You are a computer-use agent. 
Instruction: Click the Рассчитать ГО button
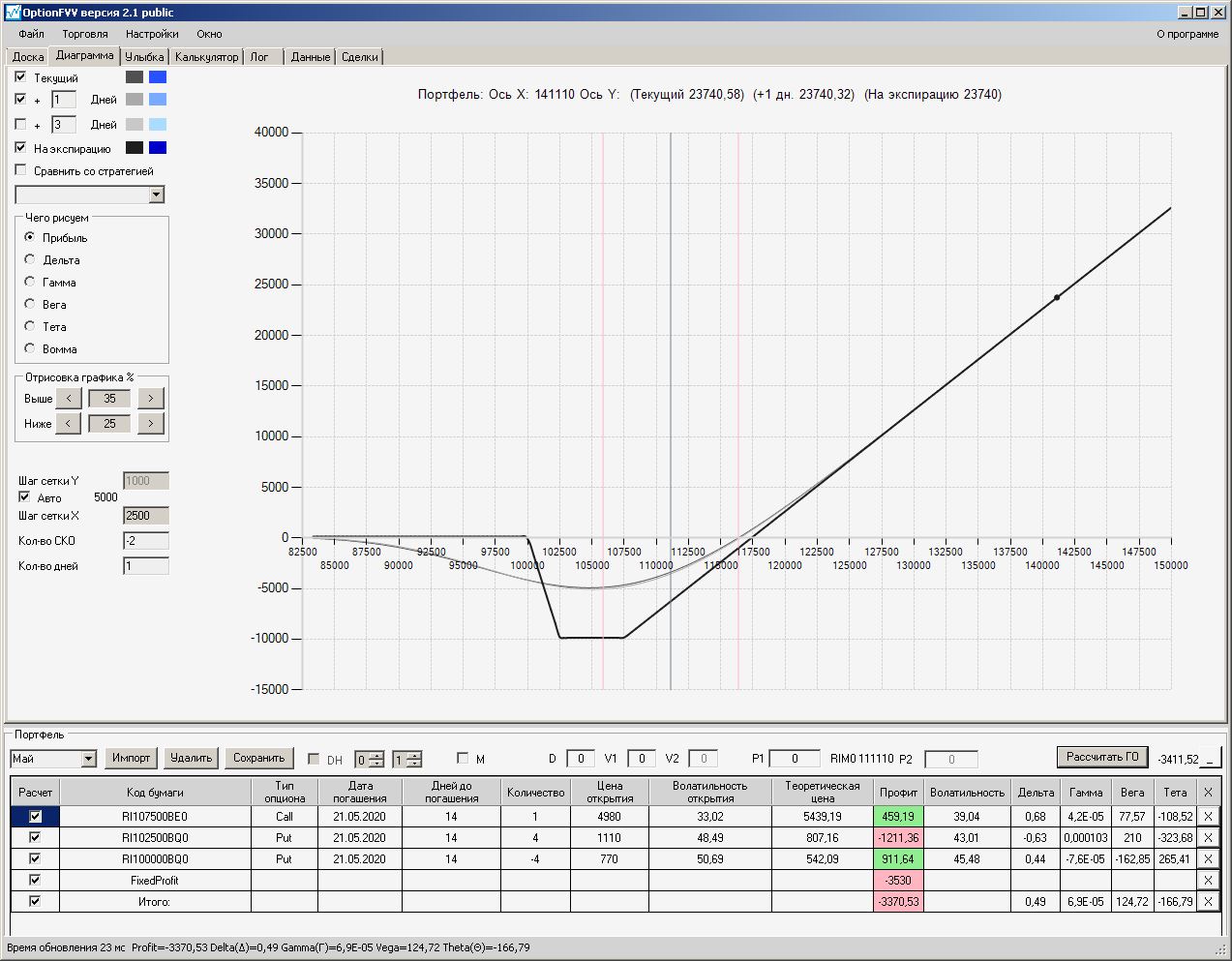coord(1102,757)
